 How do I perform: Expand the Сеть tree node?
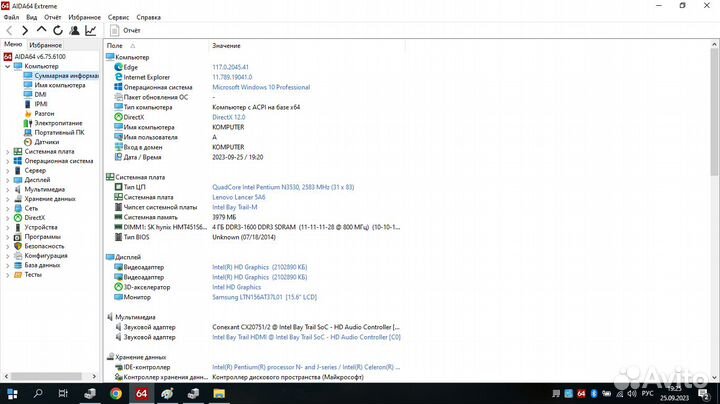pos(7,208)
